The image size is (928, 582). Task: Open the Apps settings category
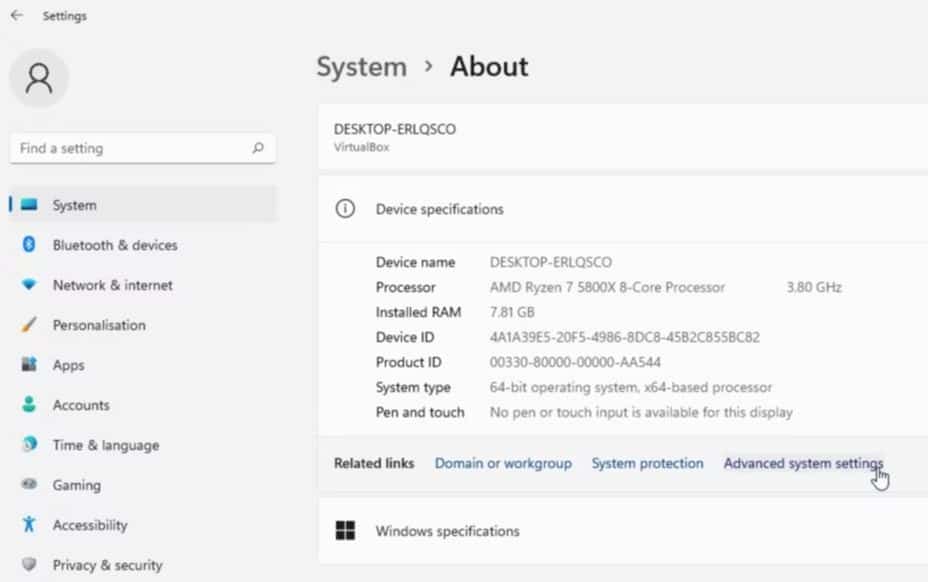68,365
